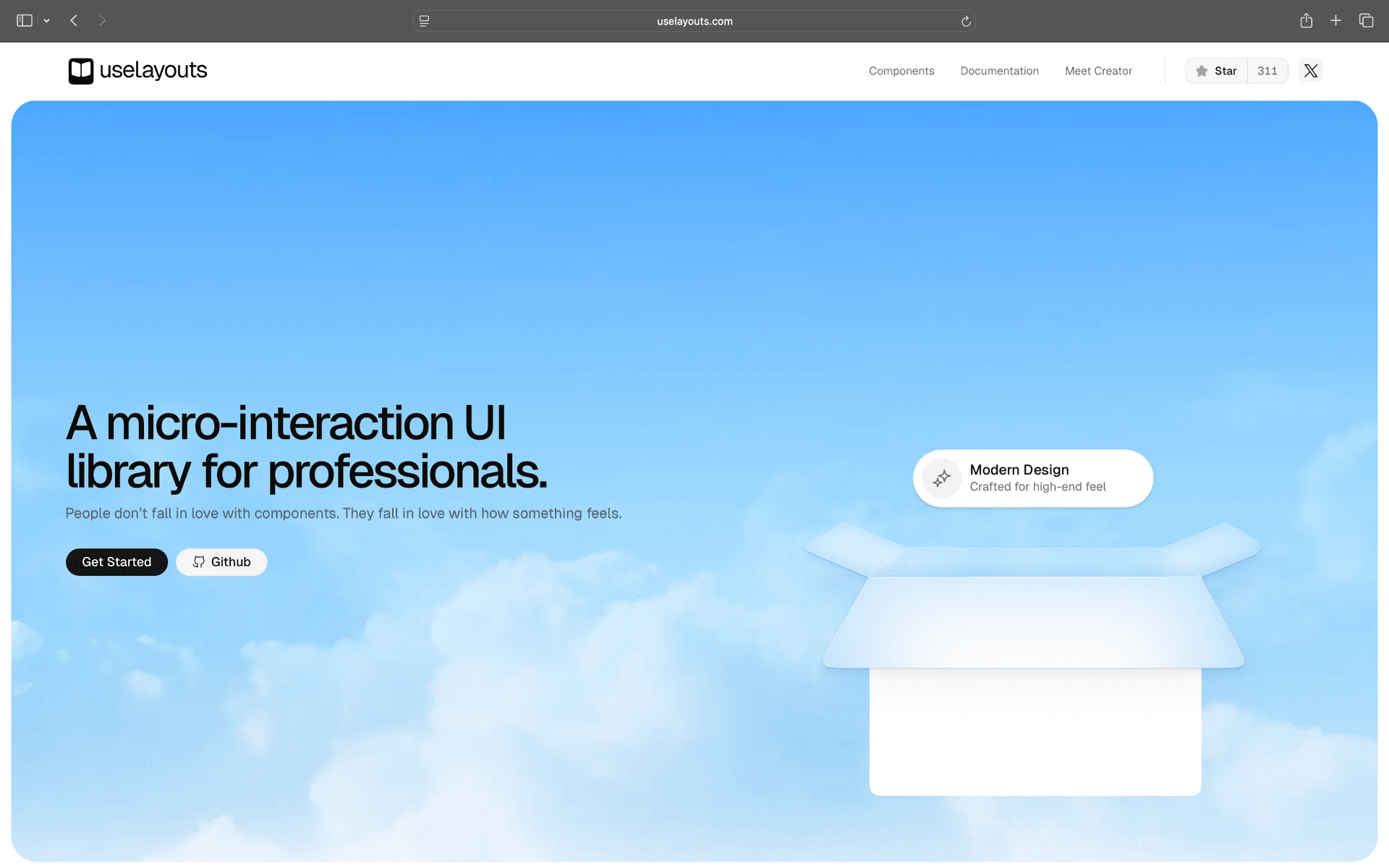The width and height of the screenshot is (1389, 868).
Task: Open the X (Twitter) profile icon
Action: pos(1310,71)
